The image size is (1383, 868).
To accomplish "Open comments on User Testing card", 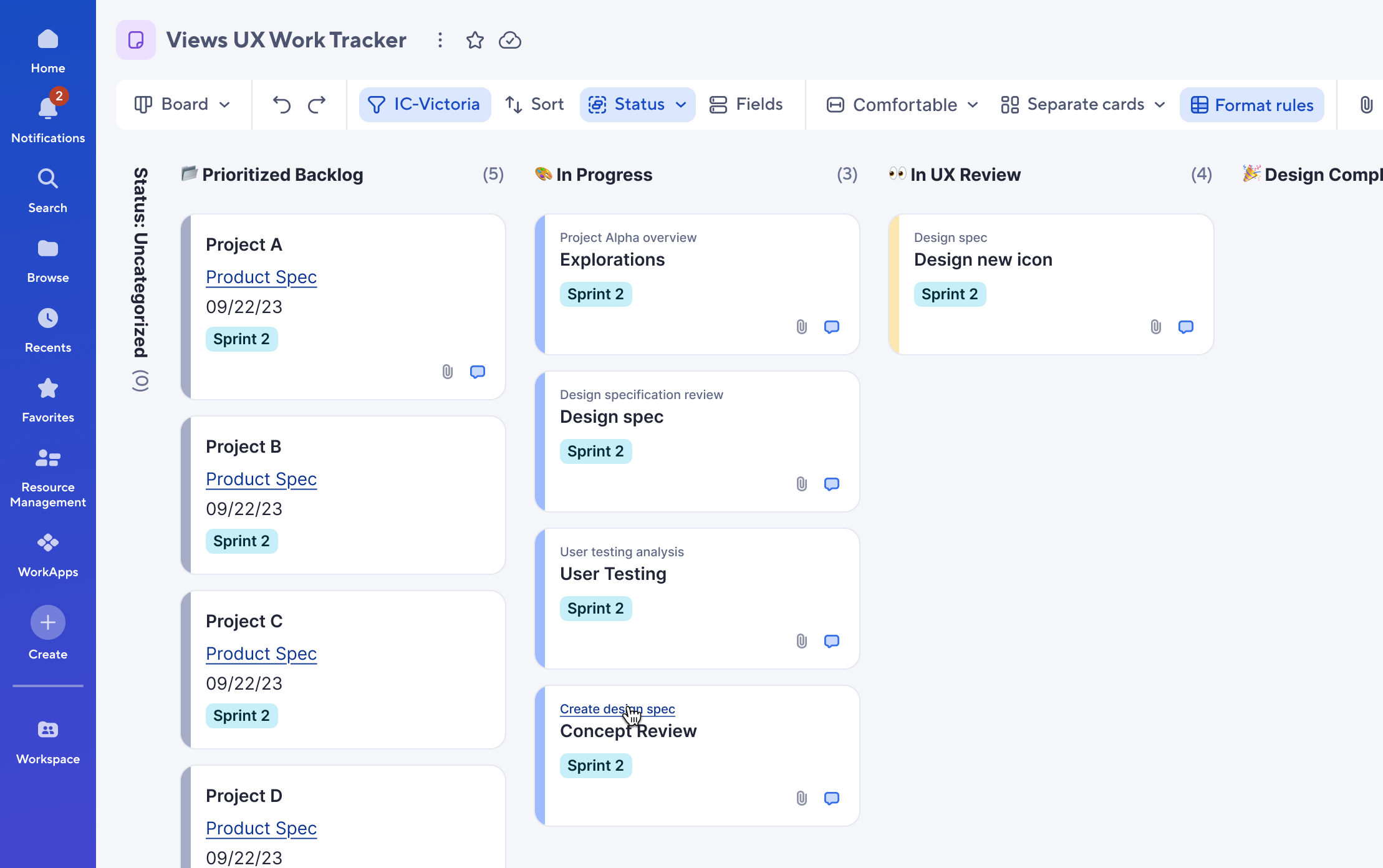I will [x=832, y=641].
